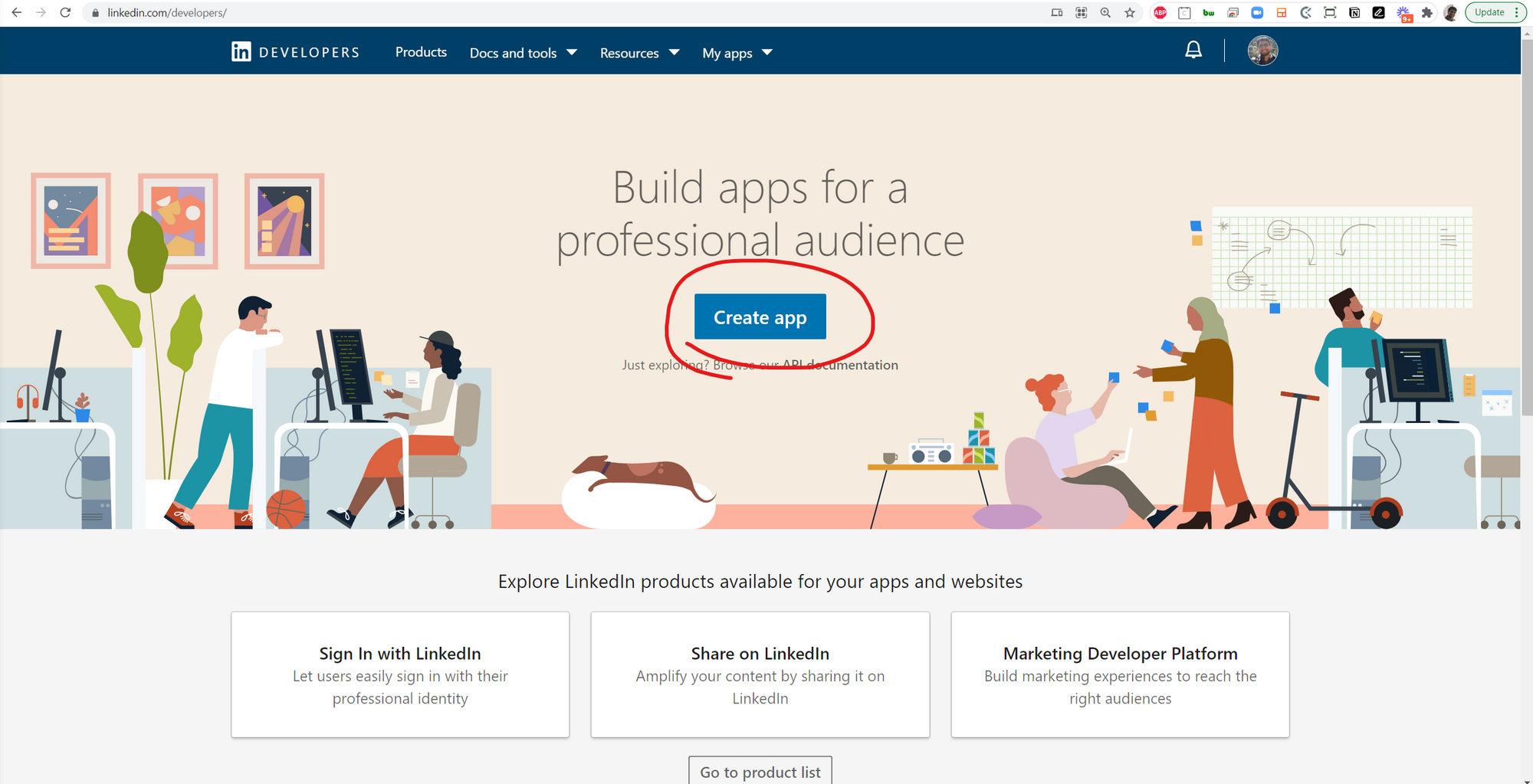Click the profile avatar in LinkedIn header

pyautogui.click(x=1262, y=51)
